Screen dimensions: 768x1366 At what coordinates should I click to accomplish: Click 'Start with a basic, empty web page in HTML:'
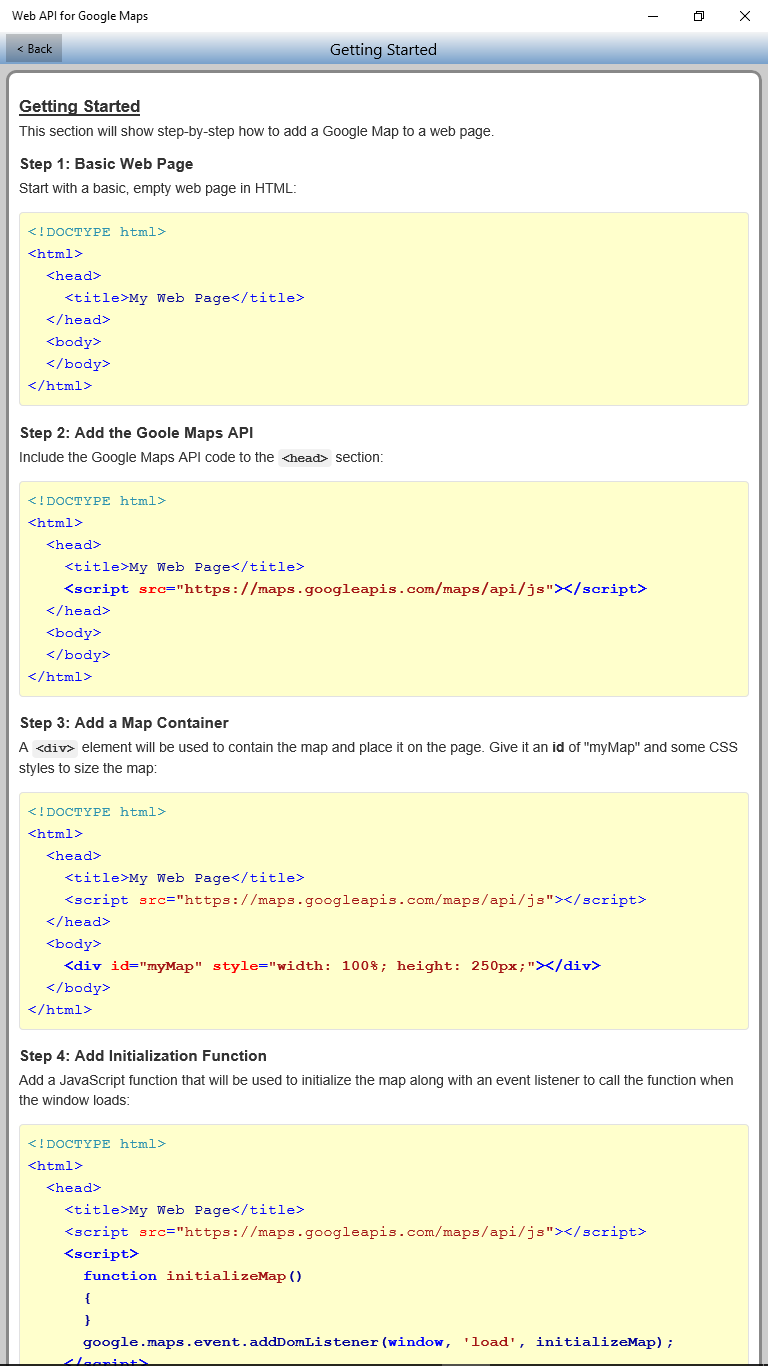[158, 187]
